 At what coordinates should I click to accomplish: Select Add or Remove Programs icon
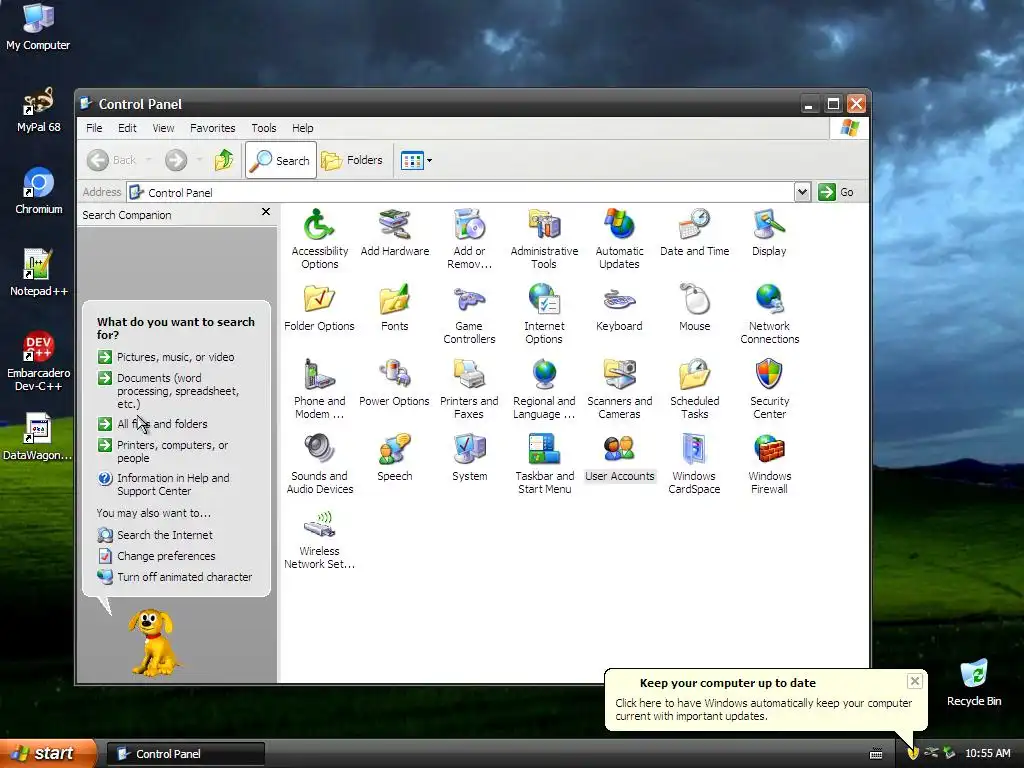469,238
